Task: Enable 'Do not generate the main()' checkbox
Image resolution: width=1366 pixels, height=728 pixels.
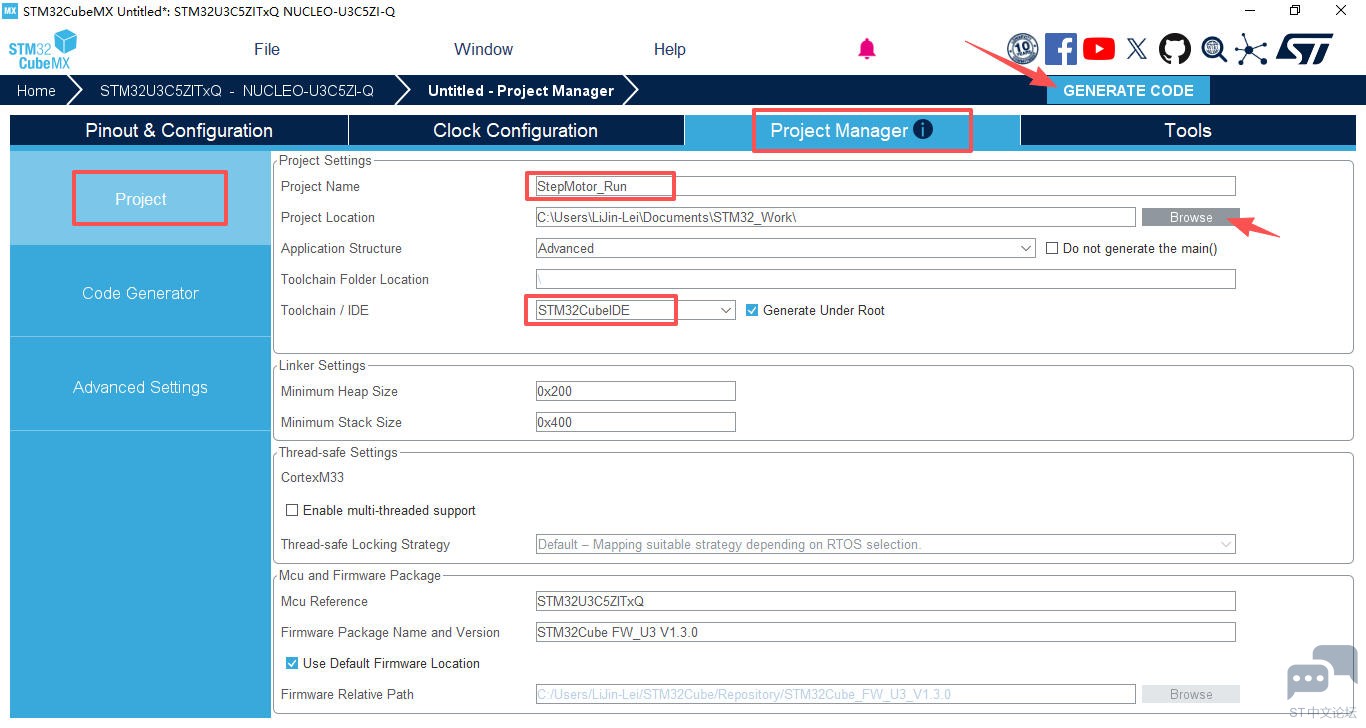Action: pyautogui.click(x=1052, y=248)
